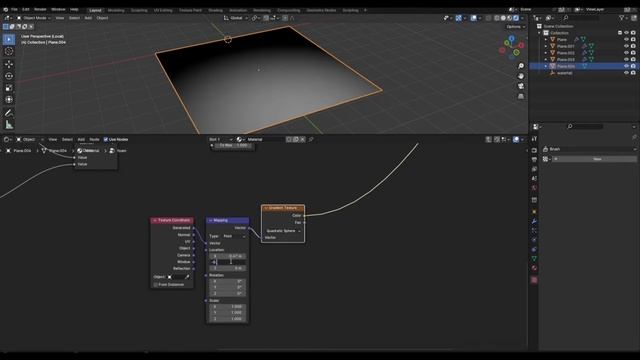Open the Global transform orientation dropdown
This screenshot has height=360, width=640.
[236, 18]
